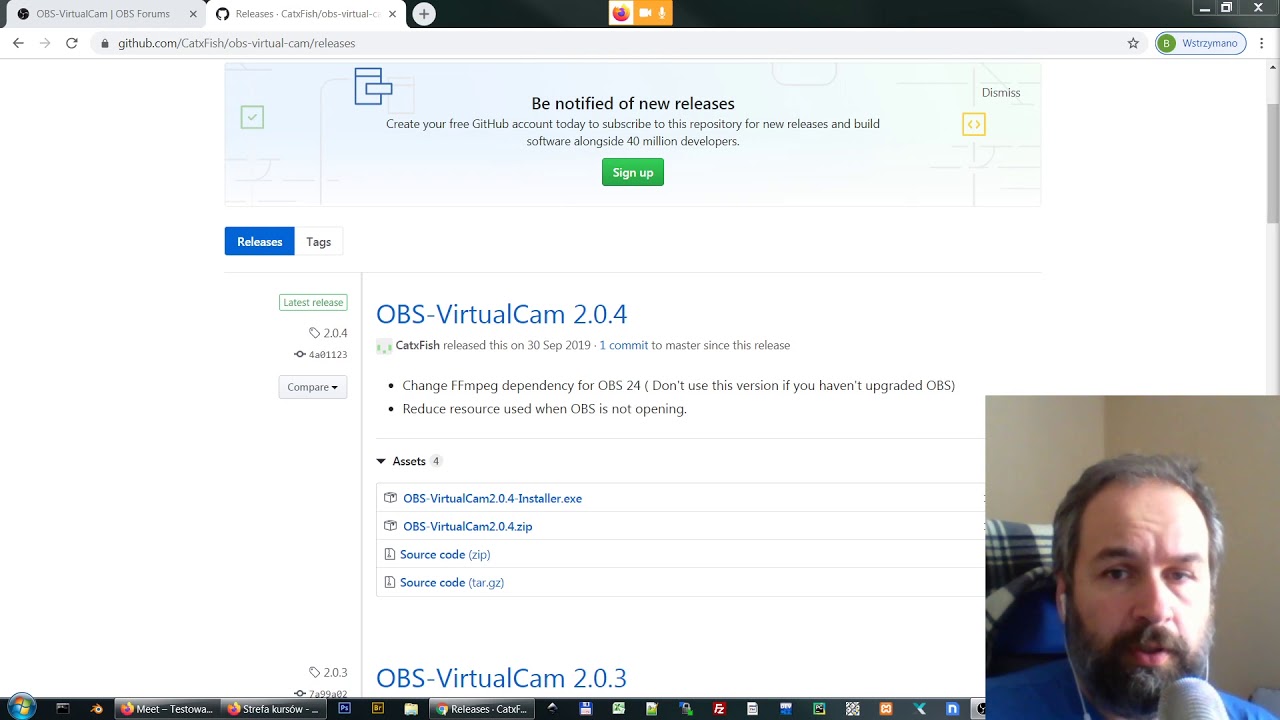Click the 1 commit link

tap(624, 345)
